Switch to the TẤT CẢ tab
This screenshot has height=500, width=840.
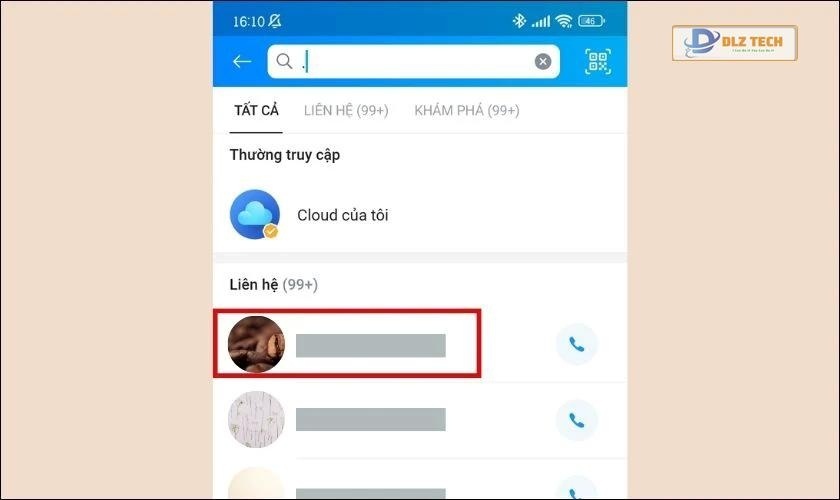pyautogui.click(x=256, y=110)
